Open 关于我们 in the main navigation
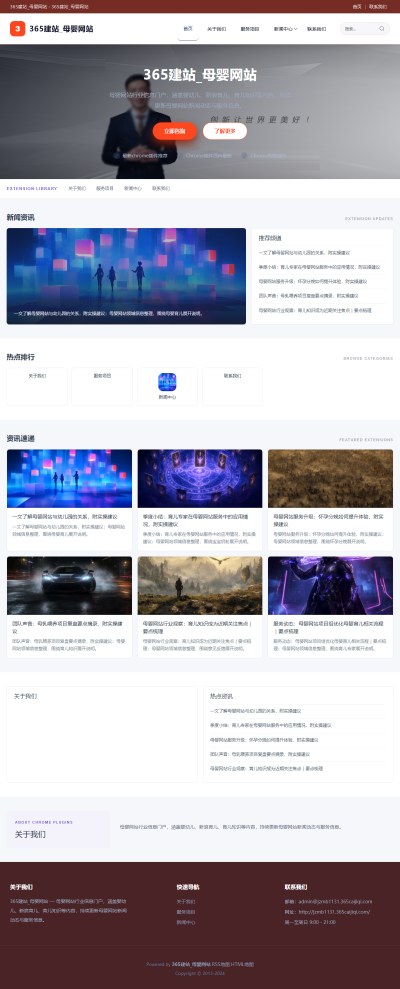 pos(216,29)
